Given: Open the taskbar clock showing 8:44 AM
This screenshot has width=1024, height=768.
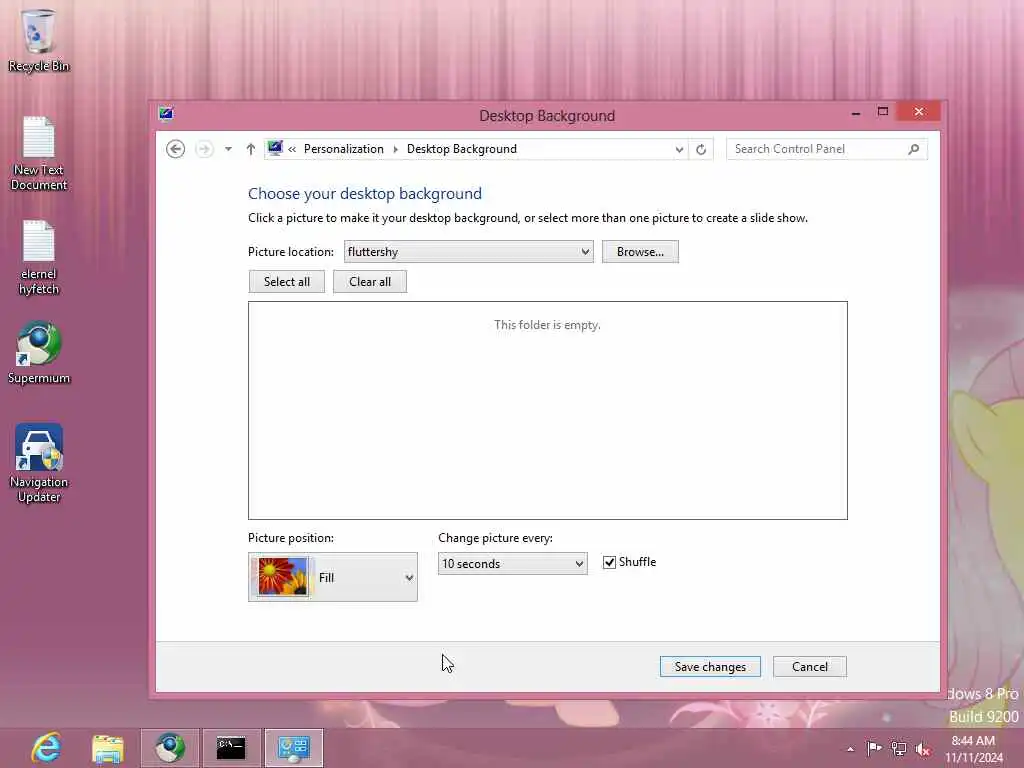Looking at the screenshot, I should point(973,749).
